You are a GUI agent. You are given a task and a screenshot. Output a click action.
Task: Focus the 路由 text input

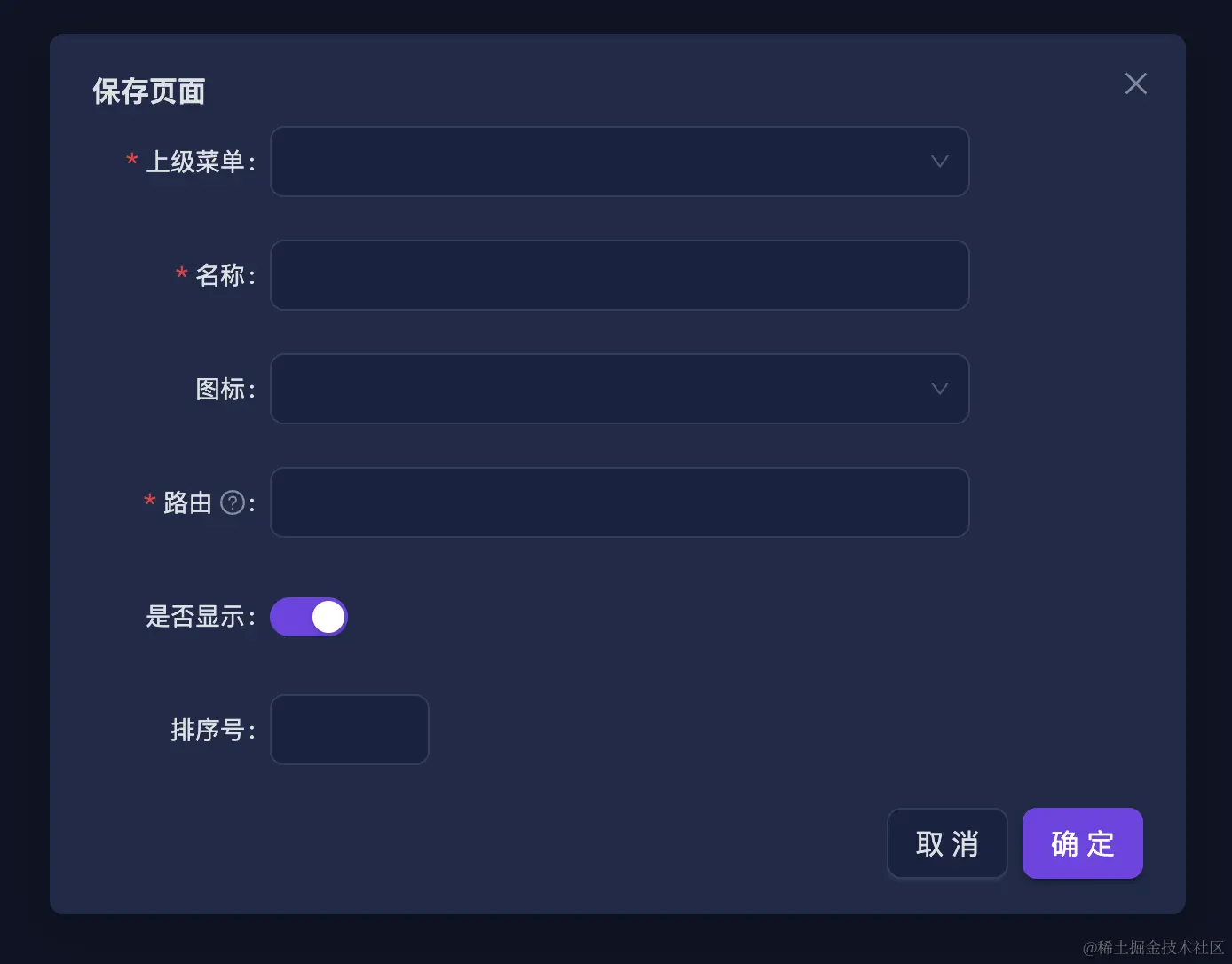[620, 502]
